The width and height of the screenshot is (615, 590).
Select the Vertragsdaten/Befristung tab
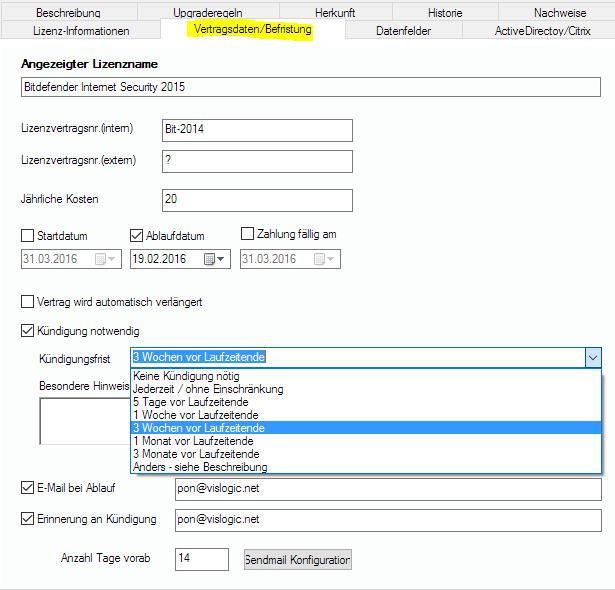(x=253, y=29)
